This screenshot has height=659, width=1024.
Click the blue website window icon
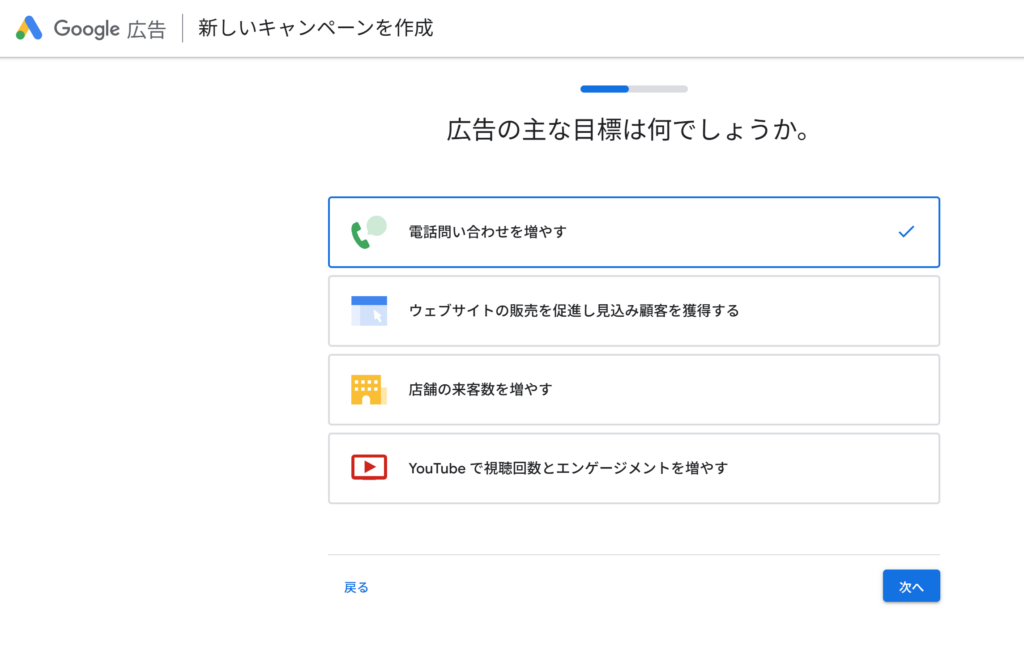pyautogui.click(x=368, y=310)
